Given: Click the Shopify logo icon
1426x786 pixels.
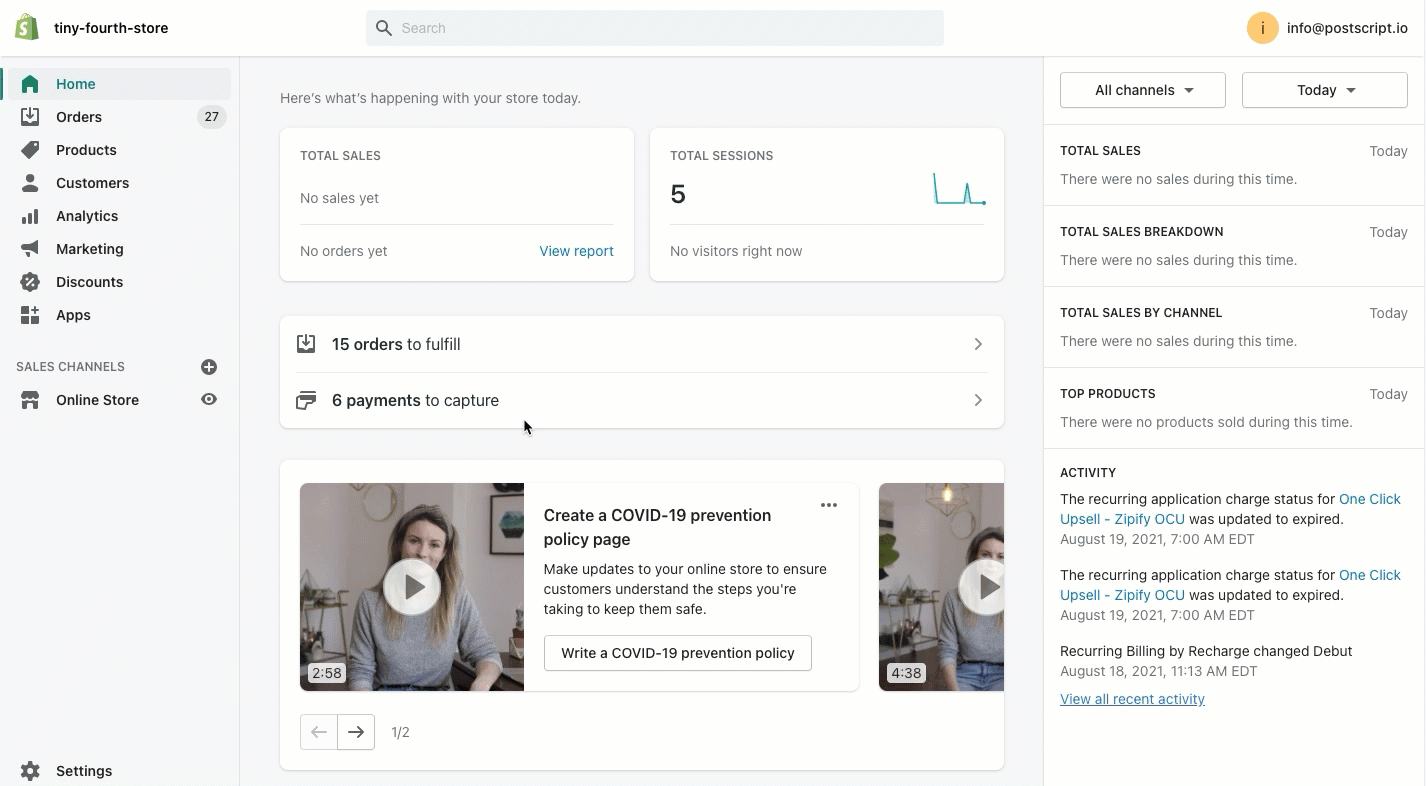Looking at the screenshot, I should pos(27,28).
